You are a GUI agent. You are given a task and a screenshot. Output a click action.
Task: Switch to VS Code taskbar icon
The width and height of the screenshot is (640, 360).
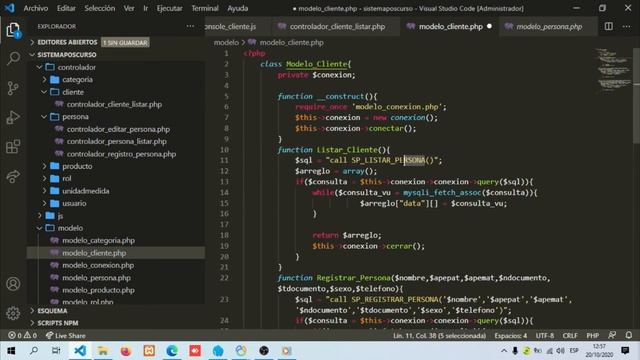(x=80, y=351)
